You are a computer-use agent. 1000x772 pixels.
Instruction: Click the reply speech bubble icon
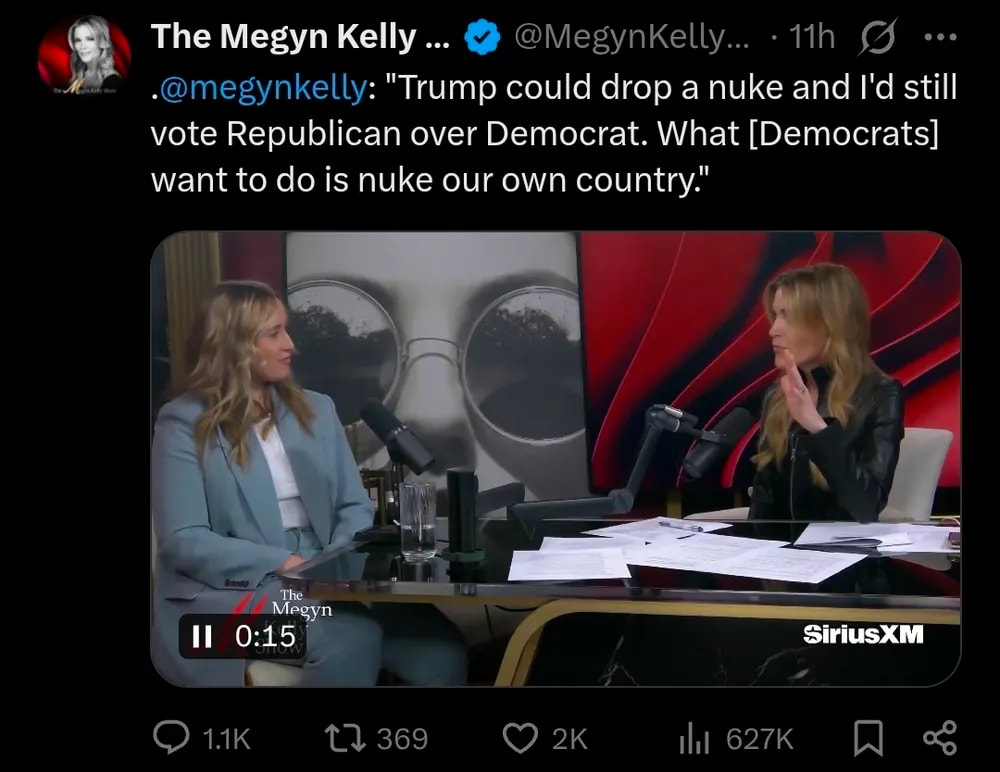point(173,738)
